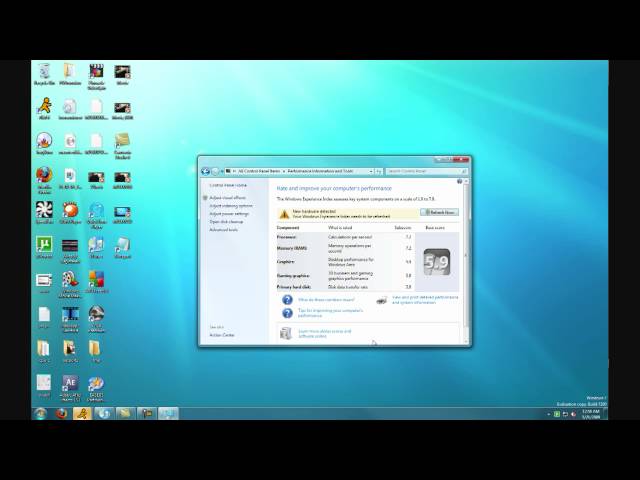The height and width of the screenshot is (480, 640).
Task: Click the Windows Start orb
Action: 40,413
